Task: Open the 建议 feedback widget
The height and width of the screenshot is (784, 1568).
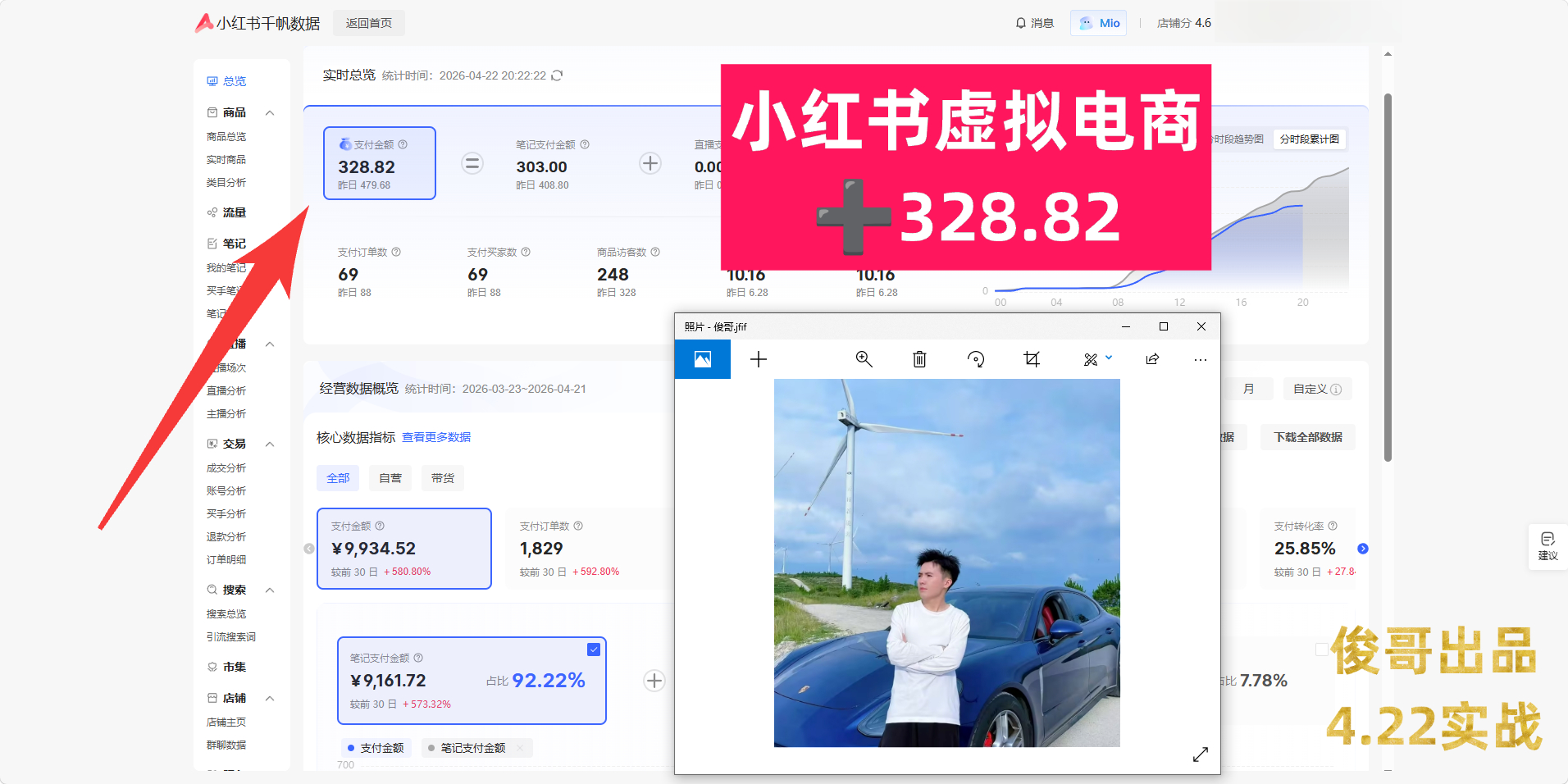Action: click(x=1547, y=546)
